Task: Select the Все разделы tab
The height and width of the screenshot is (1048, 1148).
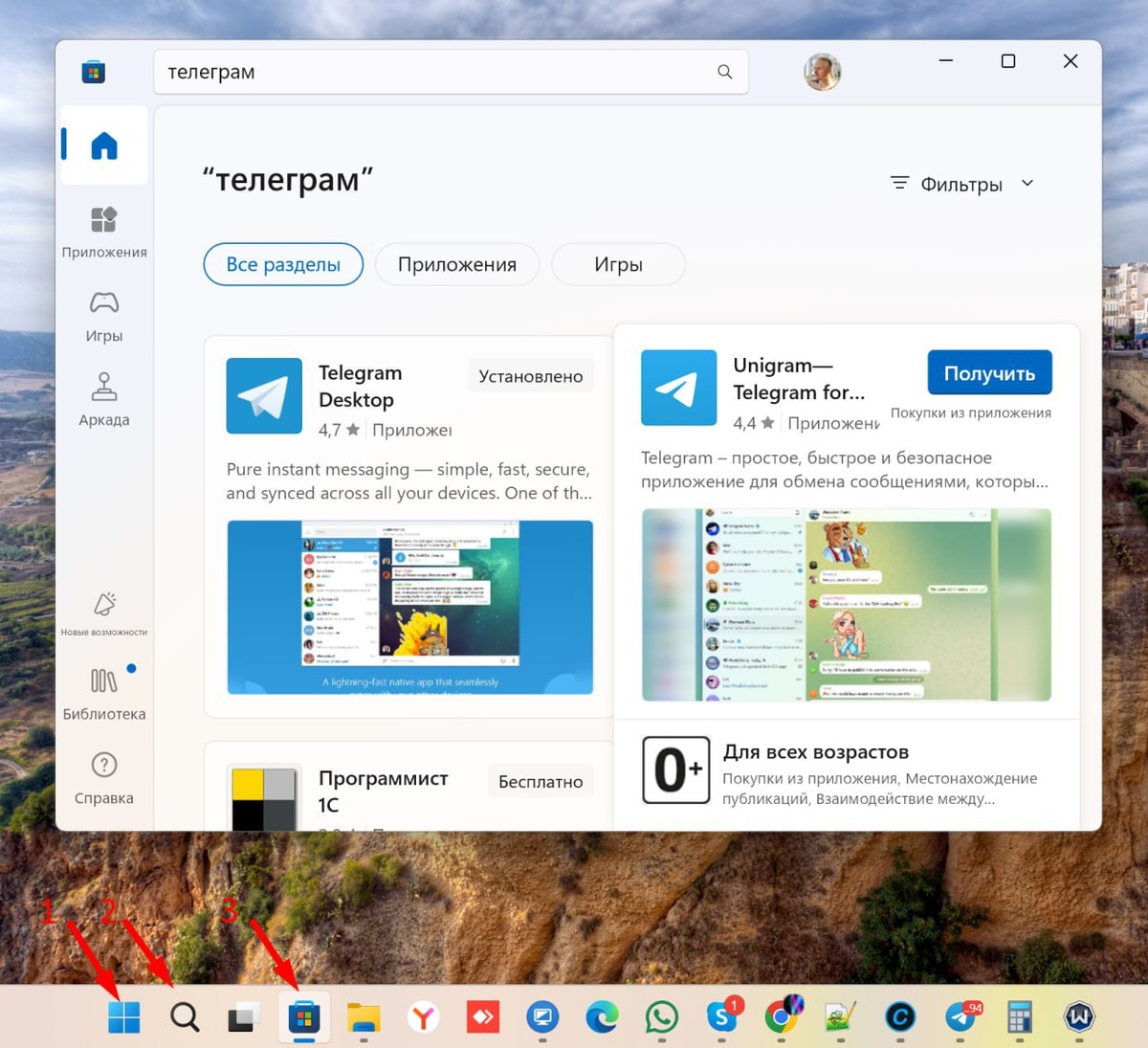Action: click(283, 264)
